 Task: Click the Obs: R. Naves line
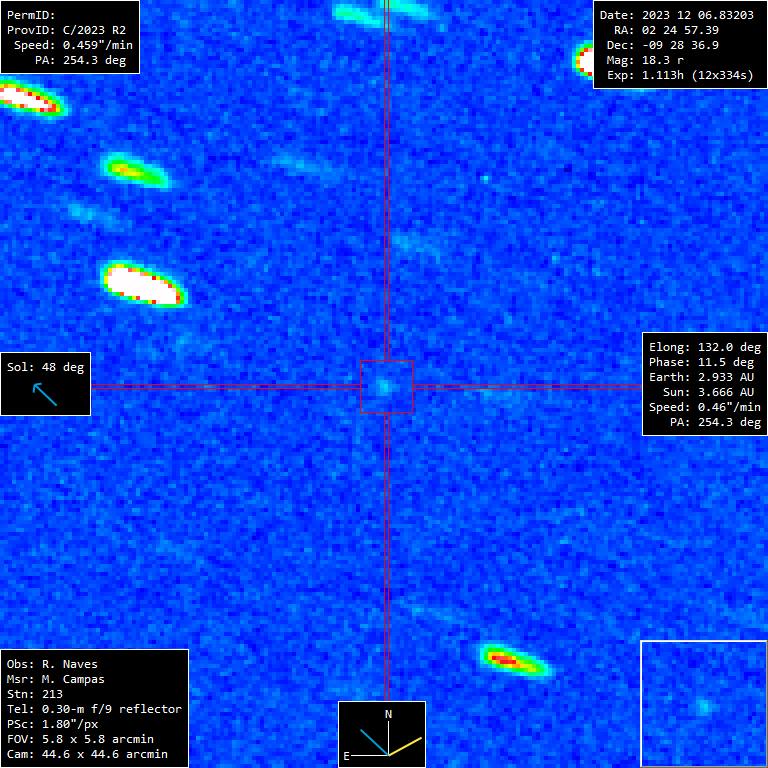click(x=52, y=664)
